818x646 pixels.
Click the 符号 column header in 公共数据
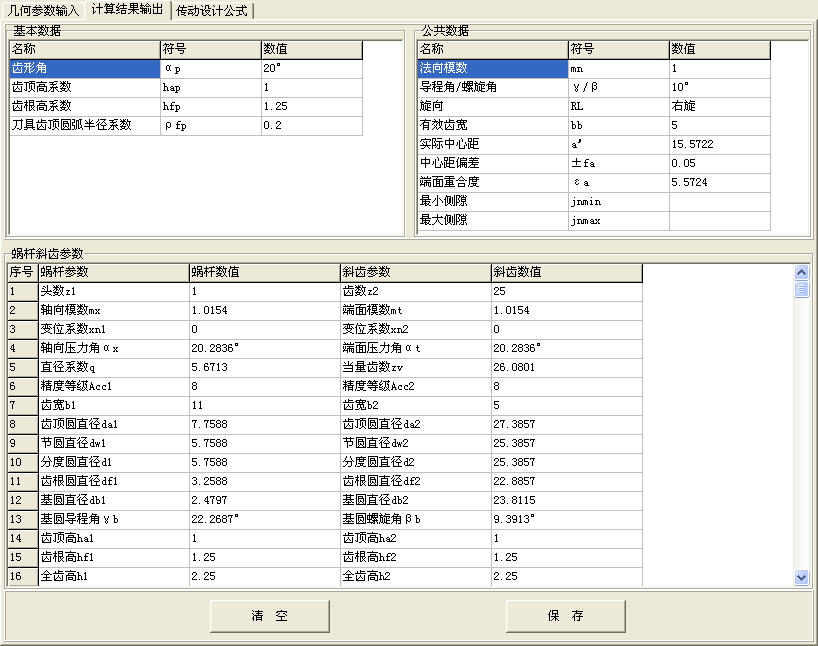(619, 50)
